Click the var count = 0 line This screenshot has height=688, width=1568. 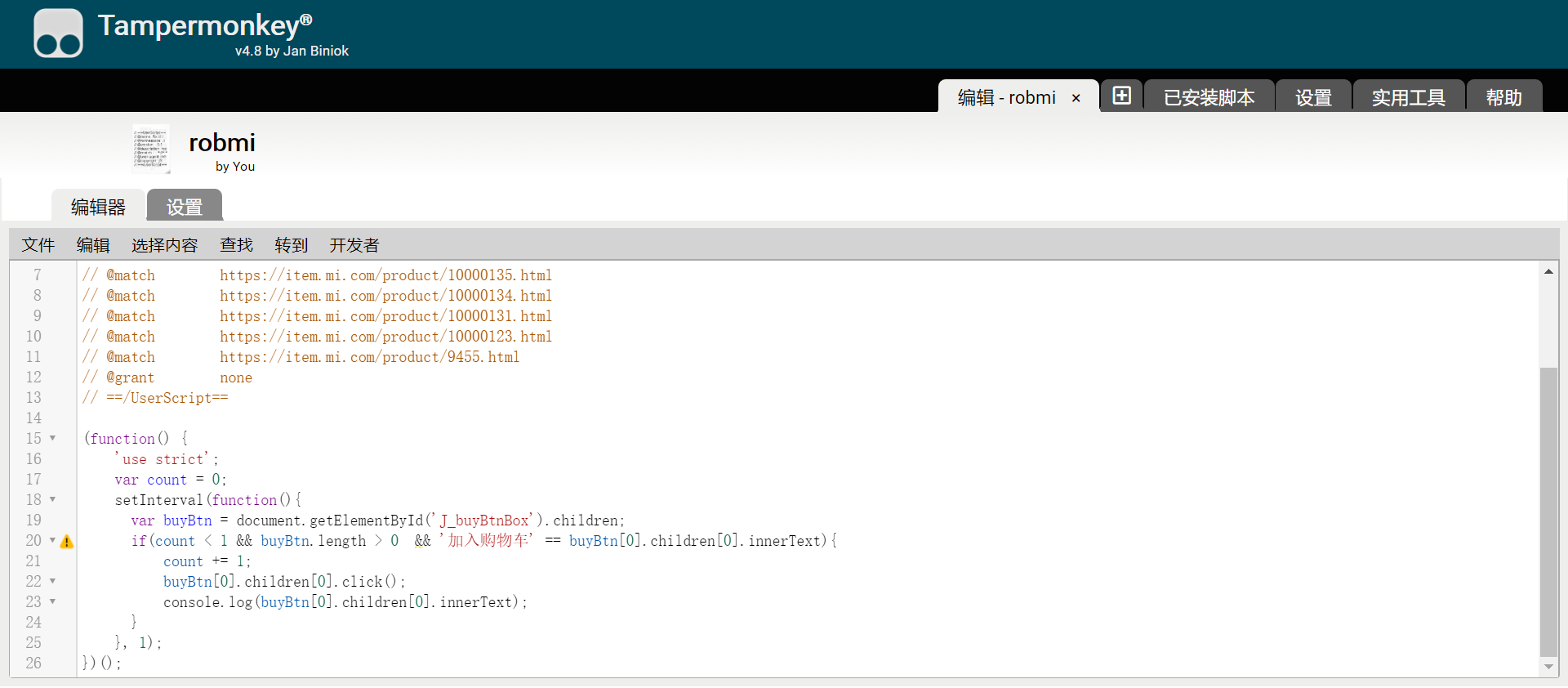click(171, 480)
